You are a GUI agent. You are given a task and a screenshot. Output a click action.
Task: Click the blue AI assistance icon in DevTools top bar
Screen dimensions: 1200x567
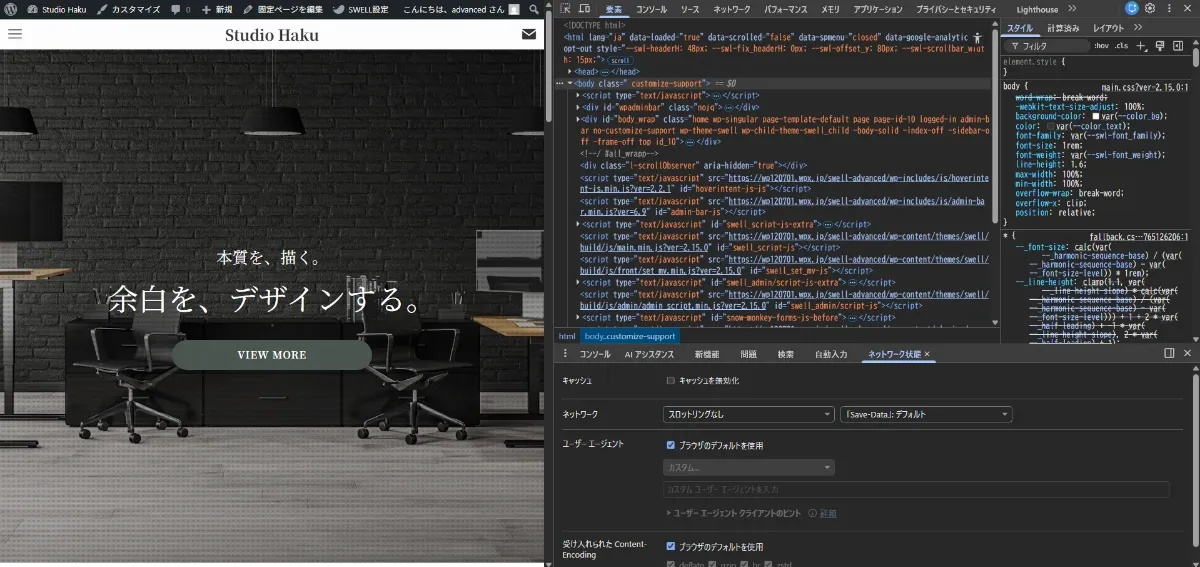click(x=1132, y=8)
